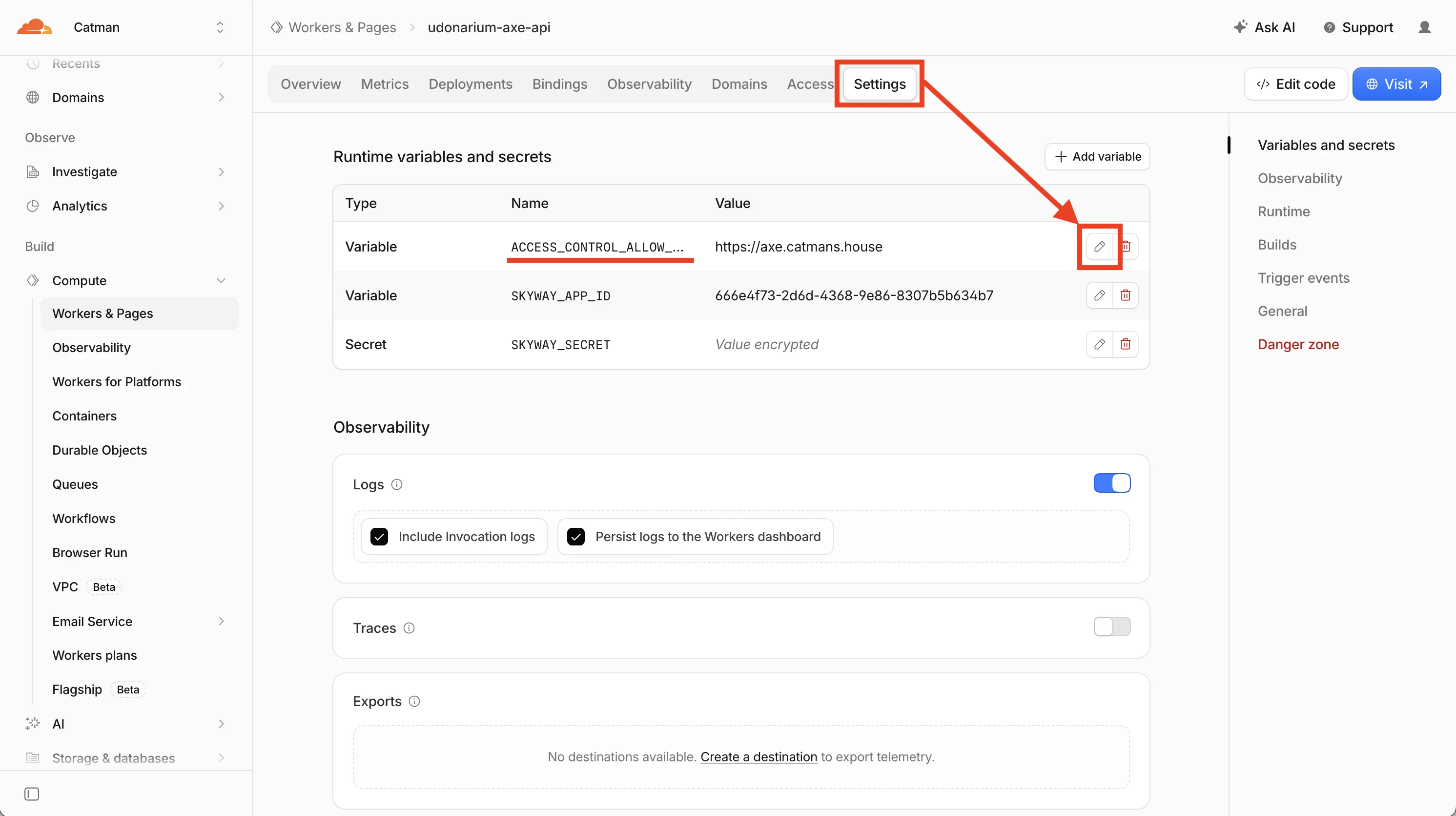Click the blue Visit button
Screen dimensions: 1456x816
pyautogui.click(x=1396, y=84)
